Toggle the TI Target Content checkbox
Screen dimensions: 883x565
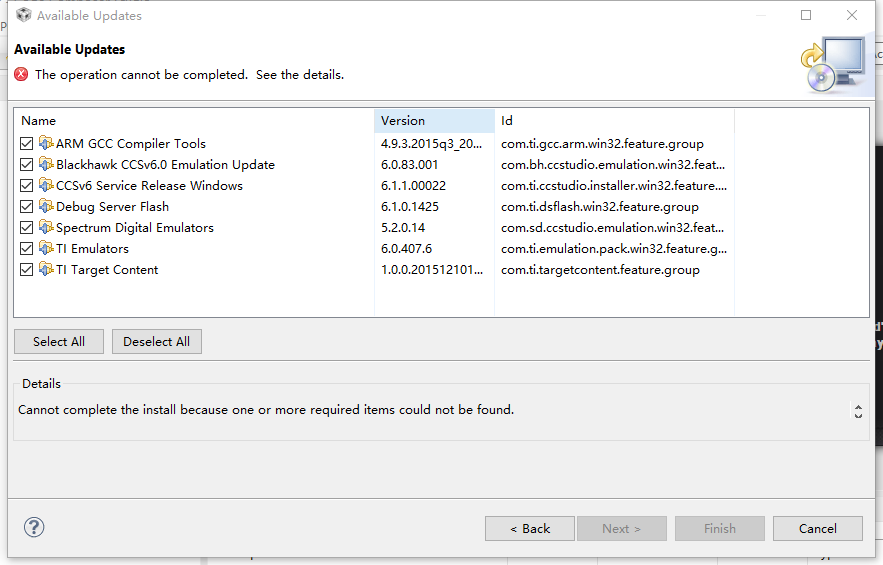26,270
